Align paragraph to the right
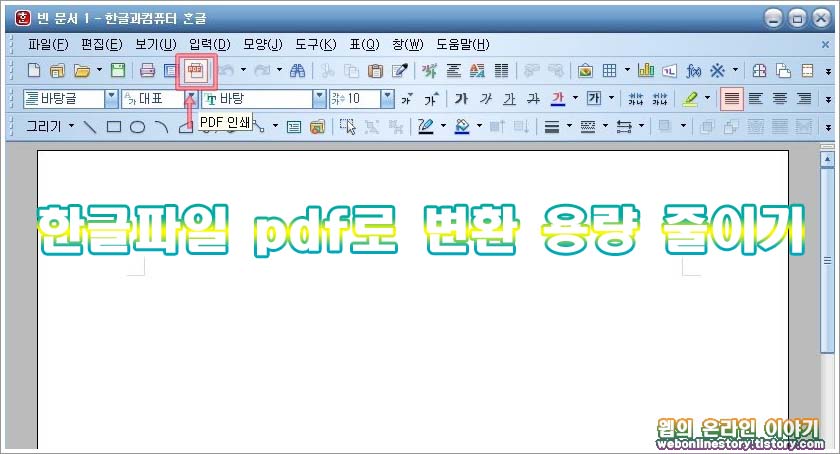 804,99
